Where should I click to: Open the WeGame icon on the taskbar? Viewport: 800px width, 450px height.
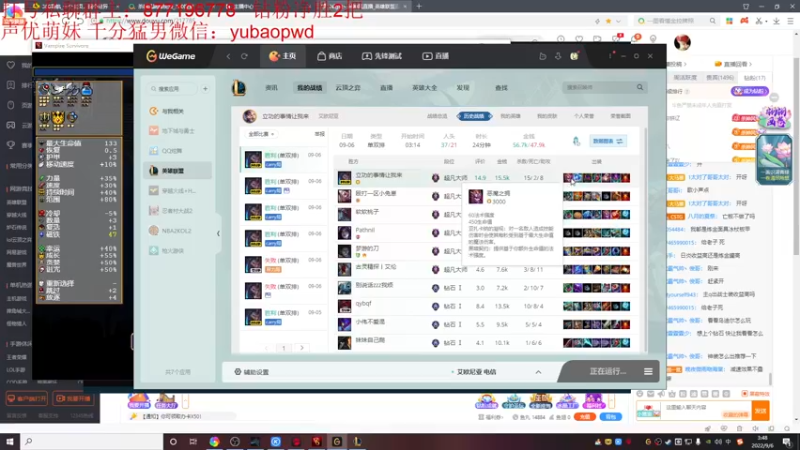(337, 442)
